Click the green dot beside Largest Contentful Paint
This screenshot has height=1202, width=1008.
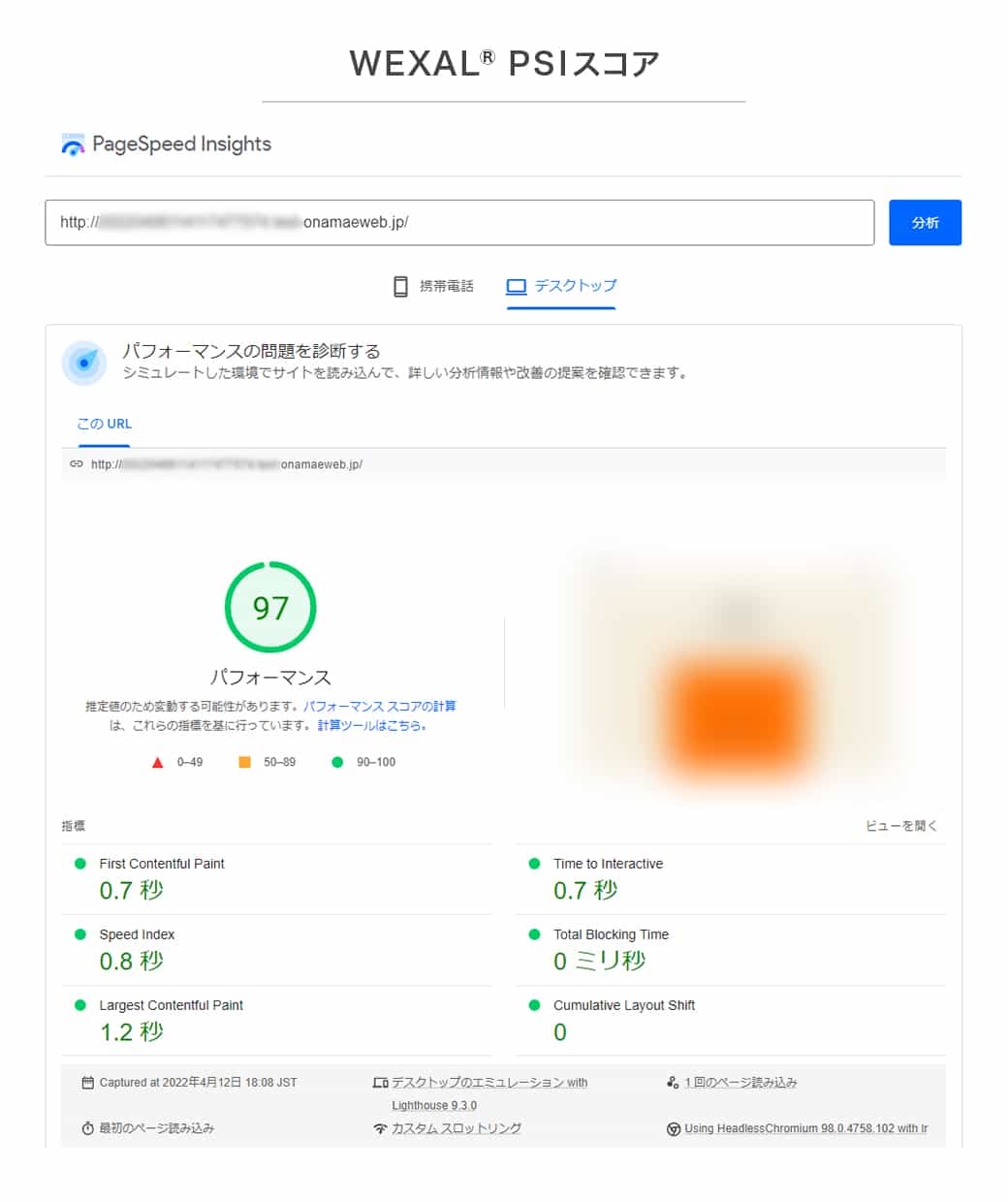(x=80, y=1005)
